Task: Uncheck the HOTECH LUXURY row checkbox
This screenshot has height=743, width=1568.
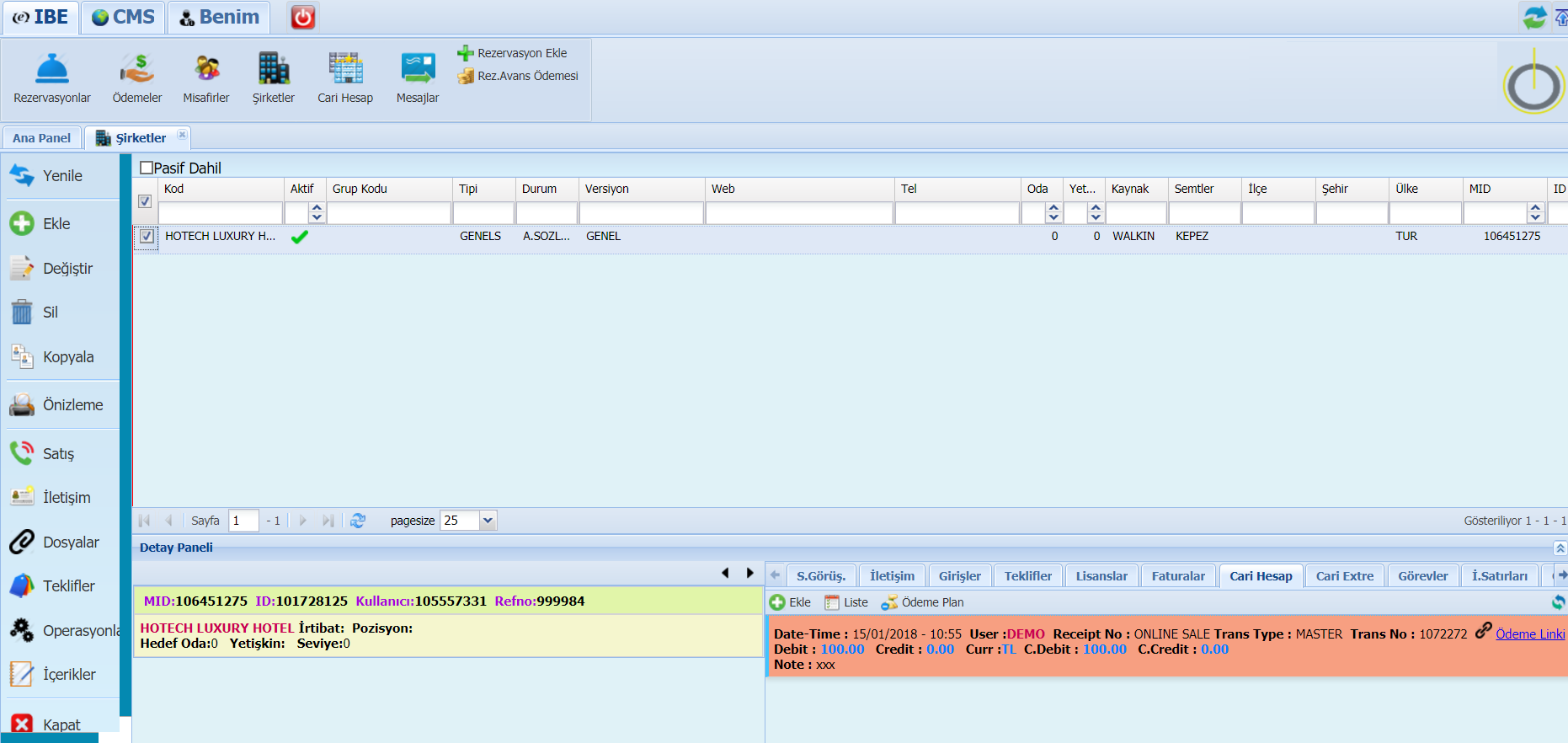Action: 147,236
